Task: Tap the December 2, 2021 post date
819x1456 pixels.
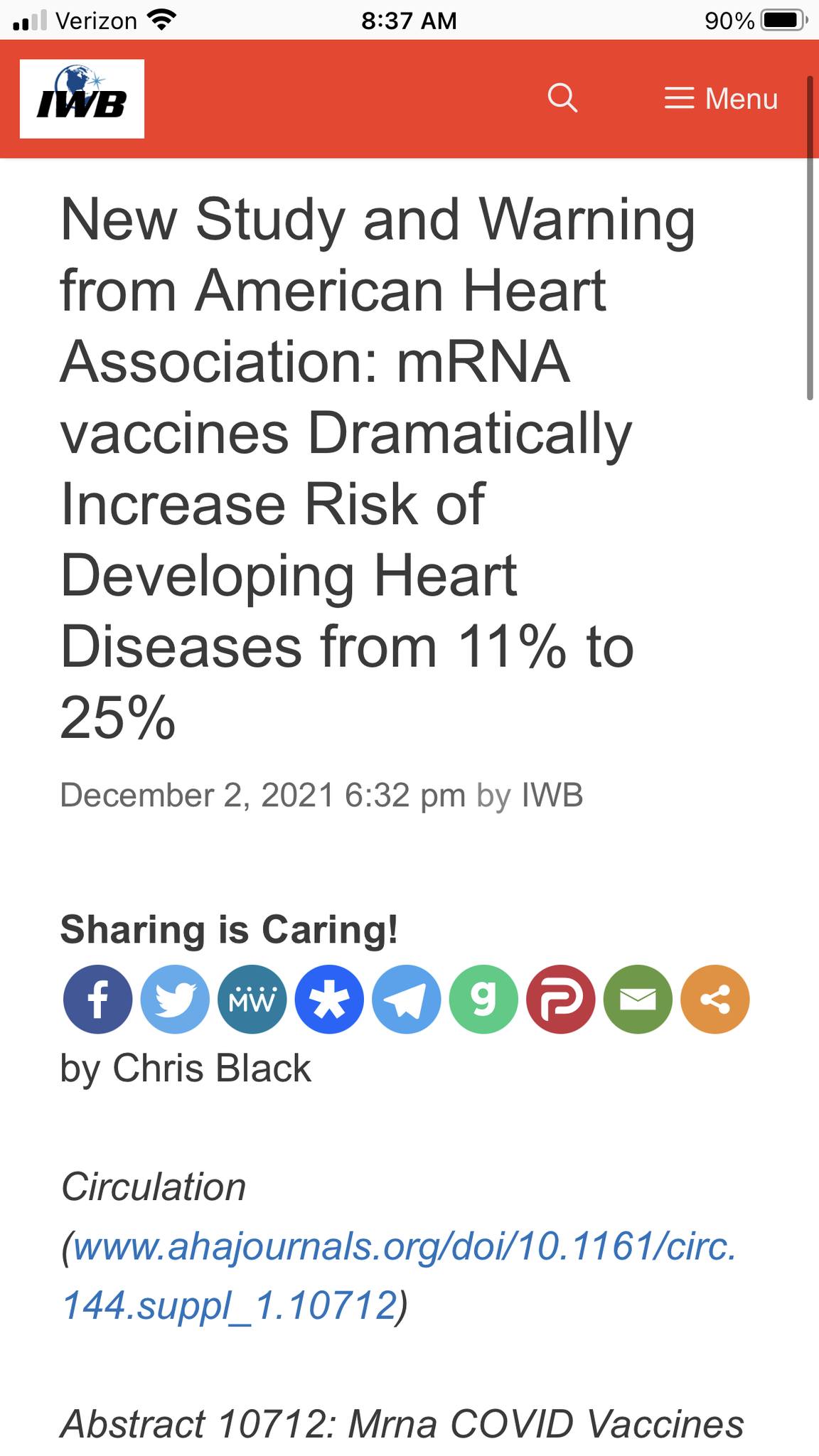Action: tap(196, 795)
